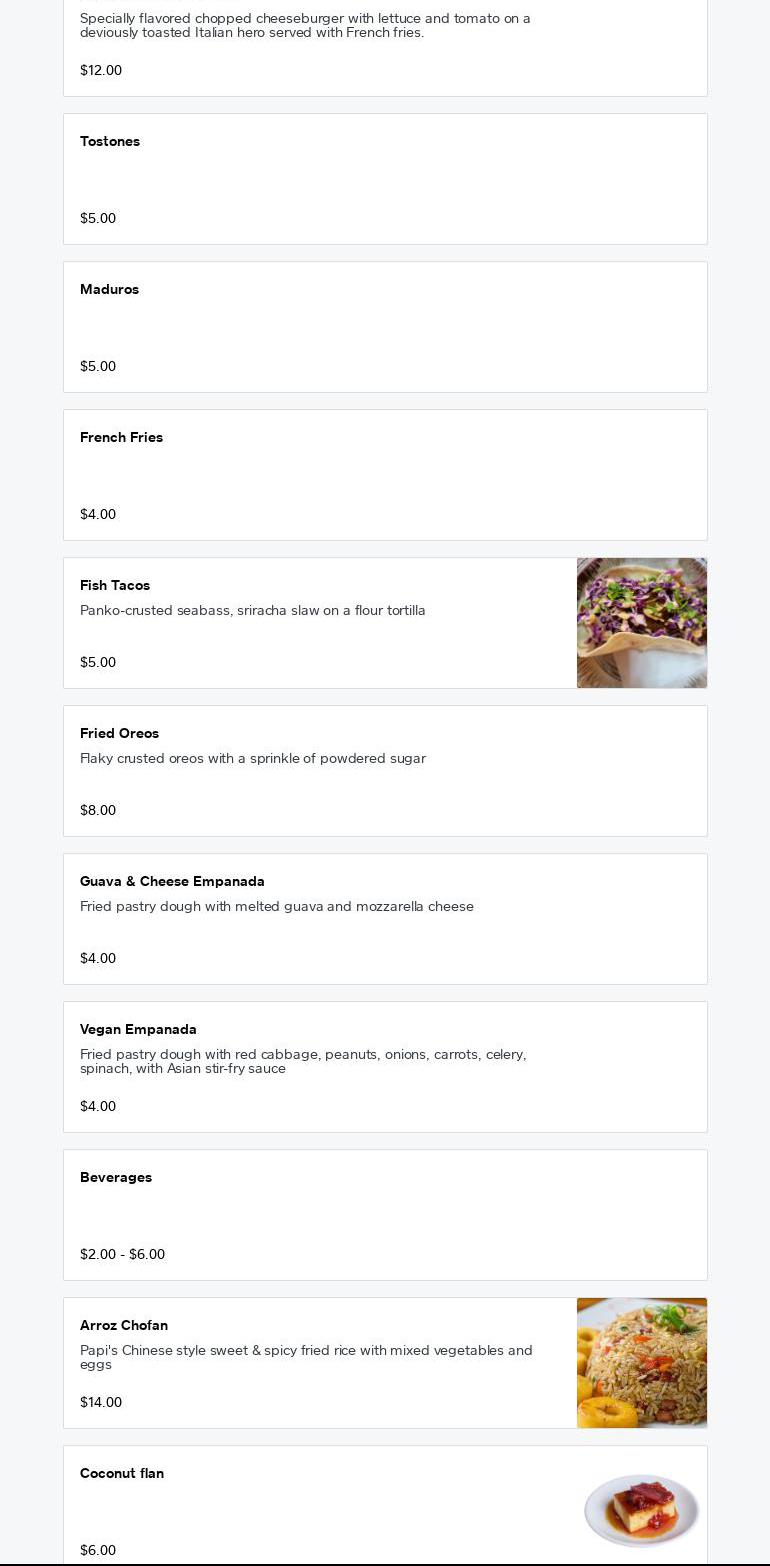770x1566 pixels.
Task: Click the $12.00 chopped cheeseburger price
Action: [x=101, y=71]
